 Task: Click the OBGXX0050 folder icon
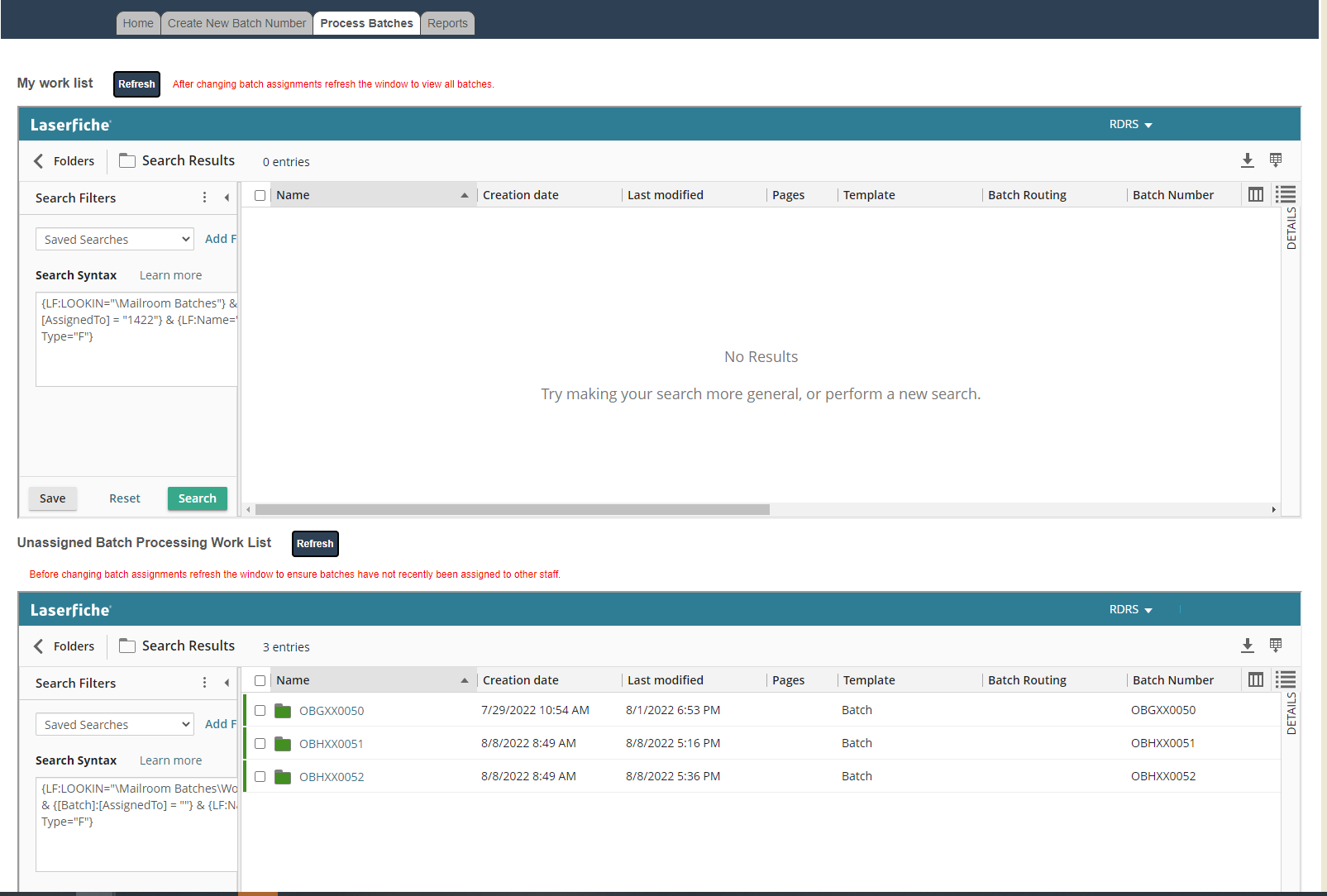click(283, 711)
